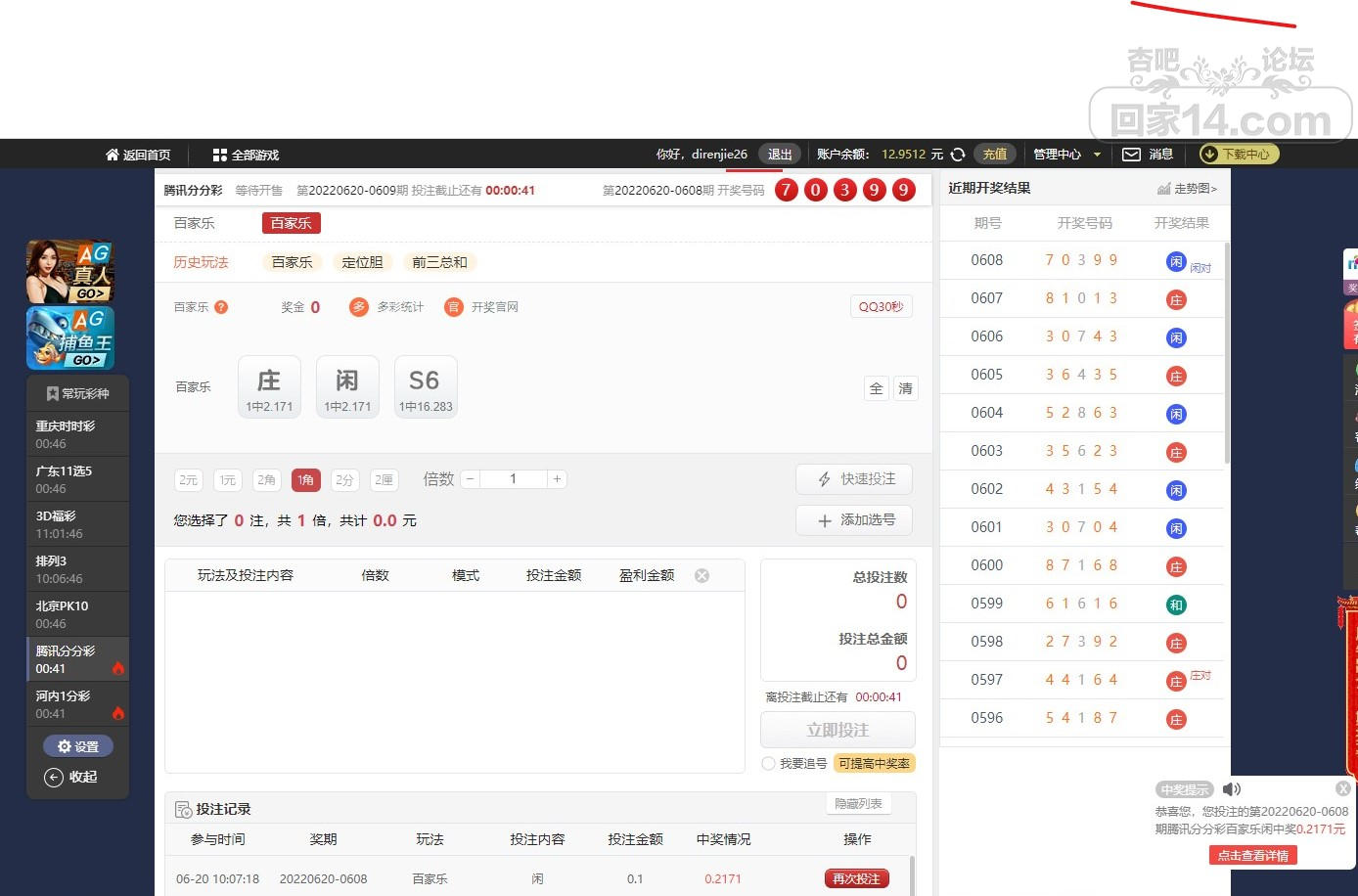Image resolution: width=1358 pixels, height=896 pixels.
Task: Click the 下载中心 download icon
Action: click(1209, 155)
